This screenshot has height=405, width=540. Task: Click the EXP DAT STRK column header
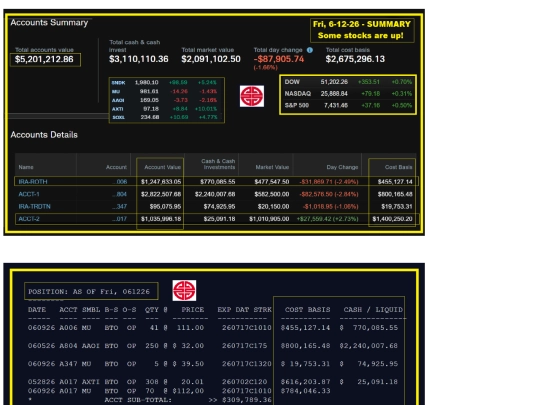pos(245,310)
